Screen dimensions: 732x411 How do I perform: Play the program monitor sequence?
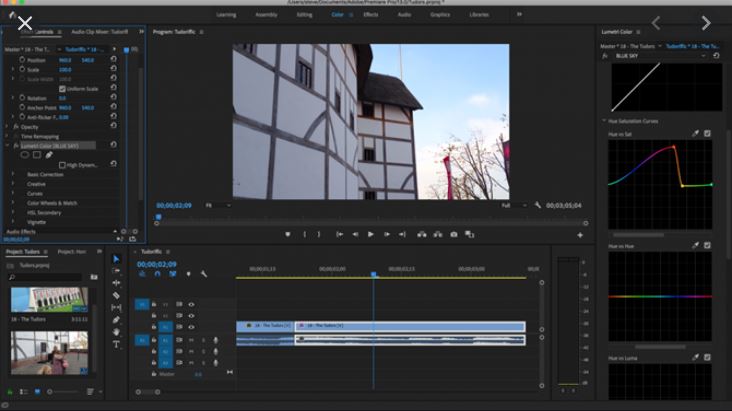pyautogui.click(x=371, y=234)
